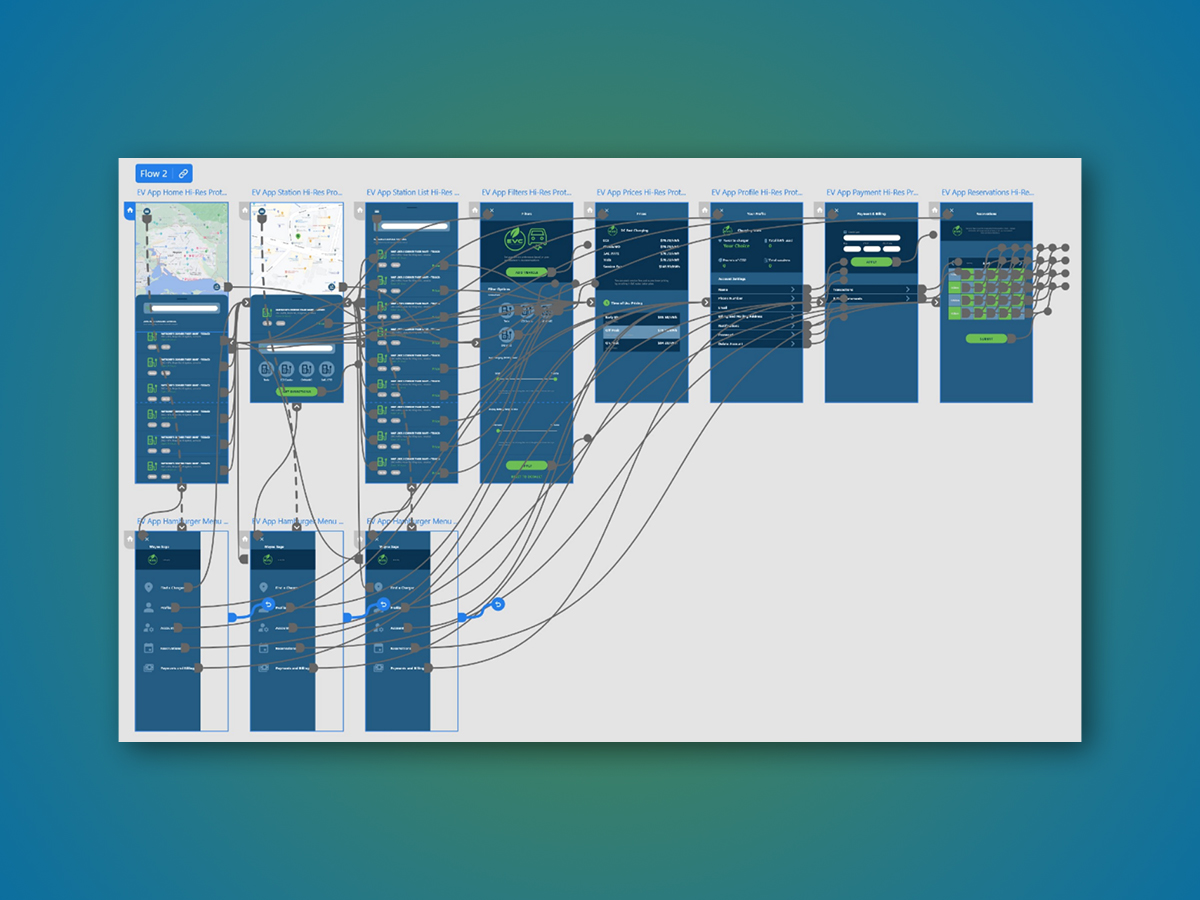1200x900 pixels.
Task: Click the green Submit button in Reservations artboard
Action: [x=986, y=339]
